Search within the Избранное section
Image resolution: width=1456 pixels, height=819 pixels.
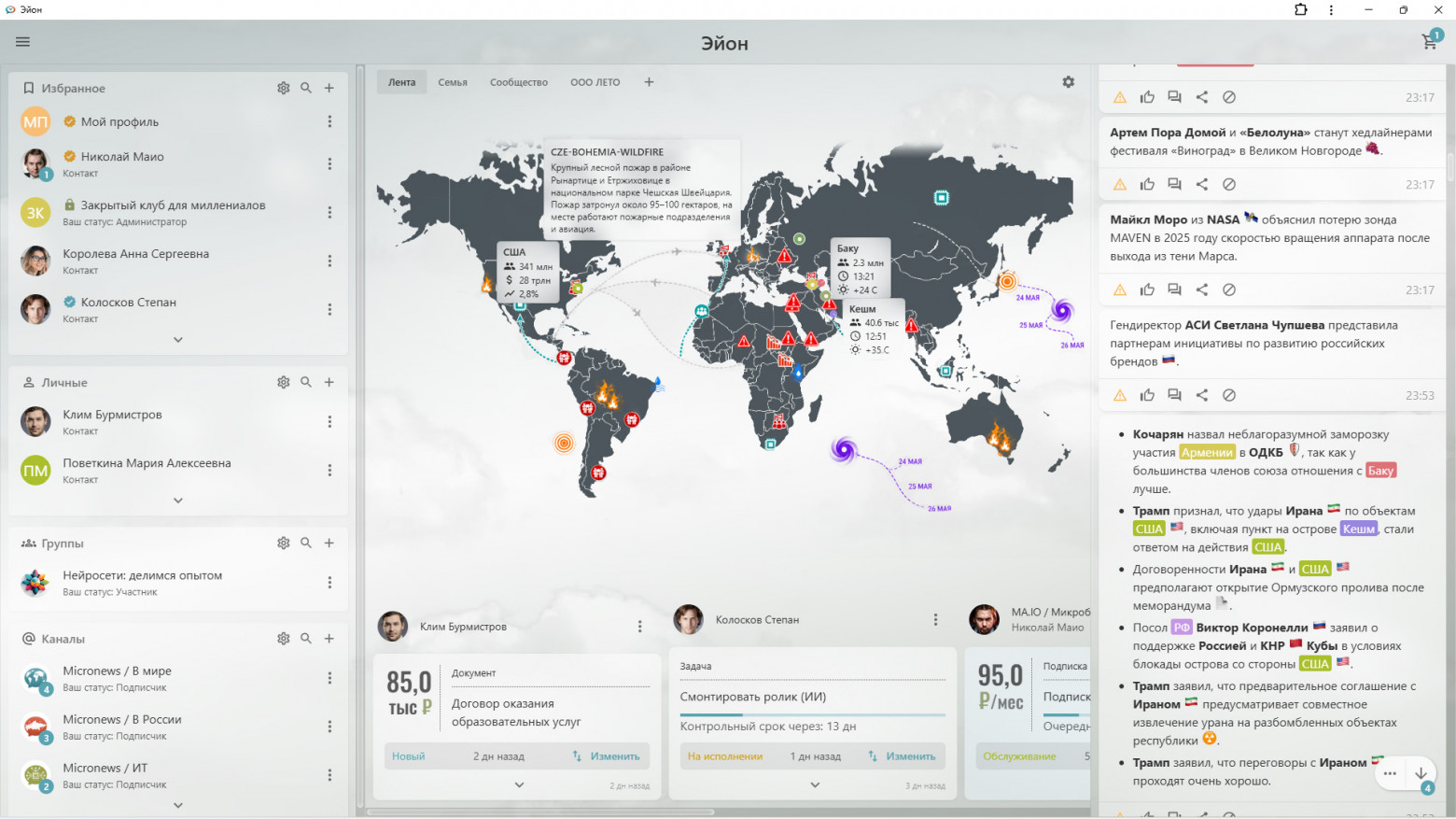306,88
